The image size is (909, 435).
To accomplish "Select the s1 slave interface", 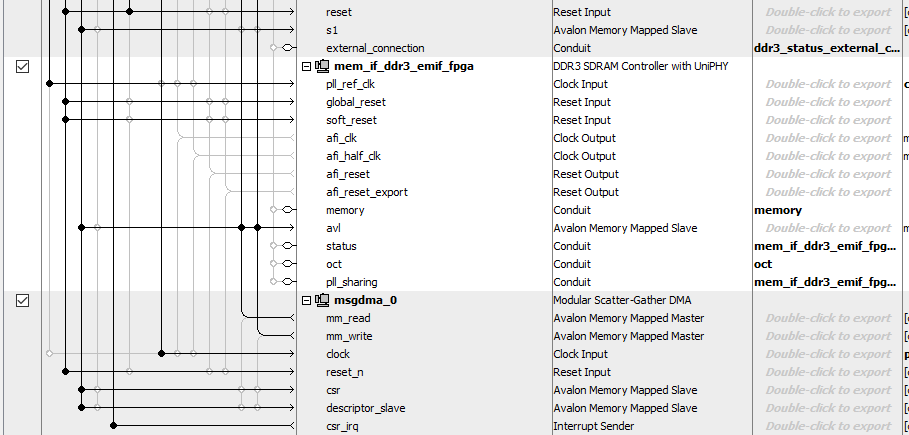I will pyautogui.click(x=332, y=30).
